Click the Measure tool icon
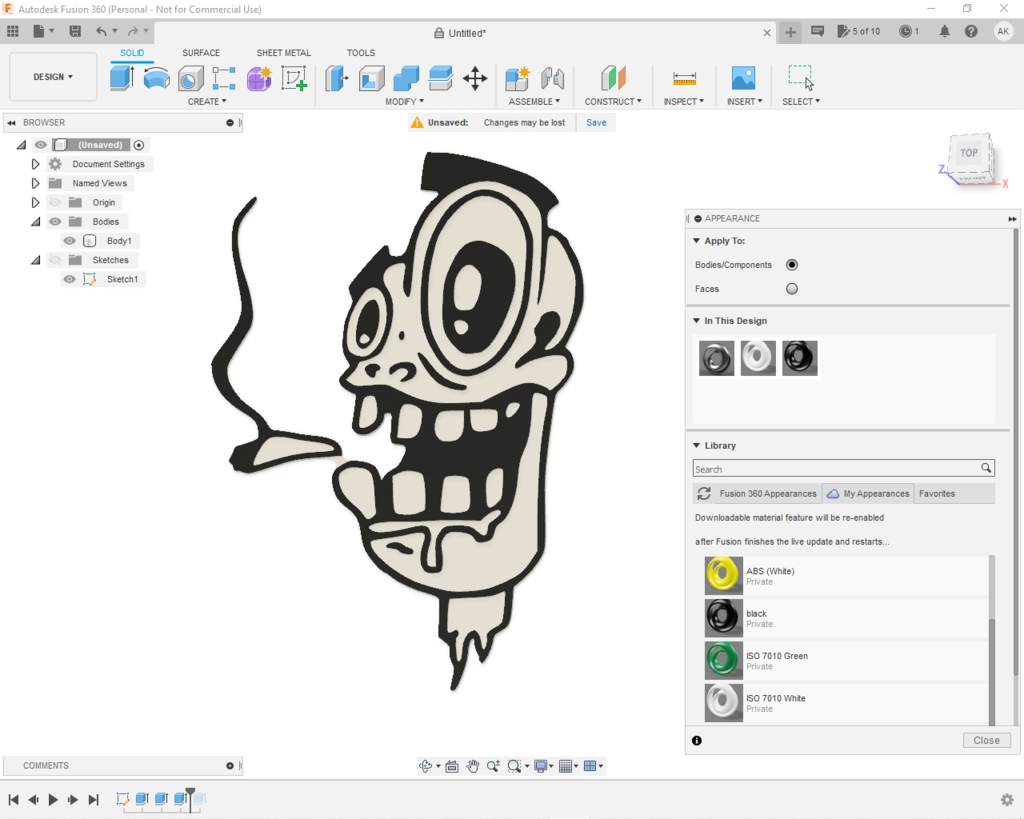This screenshot has width=1024, height=819. coord(684,78)
